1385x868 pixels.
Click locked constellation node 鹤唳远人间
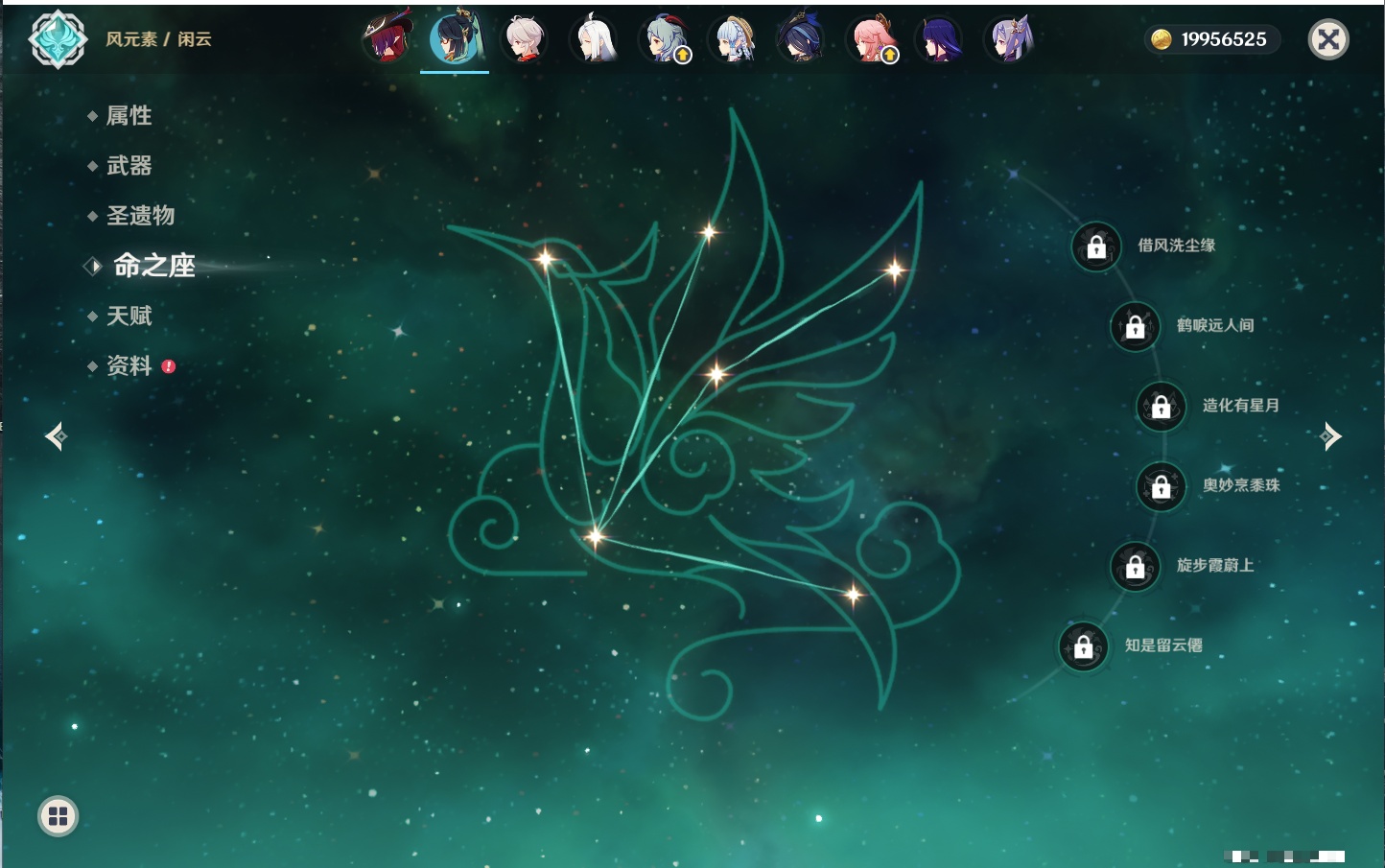[1136, 326]
